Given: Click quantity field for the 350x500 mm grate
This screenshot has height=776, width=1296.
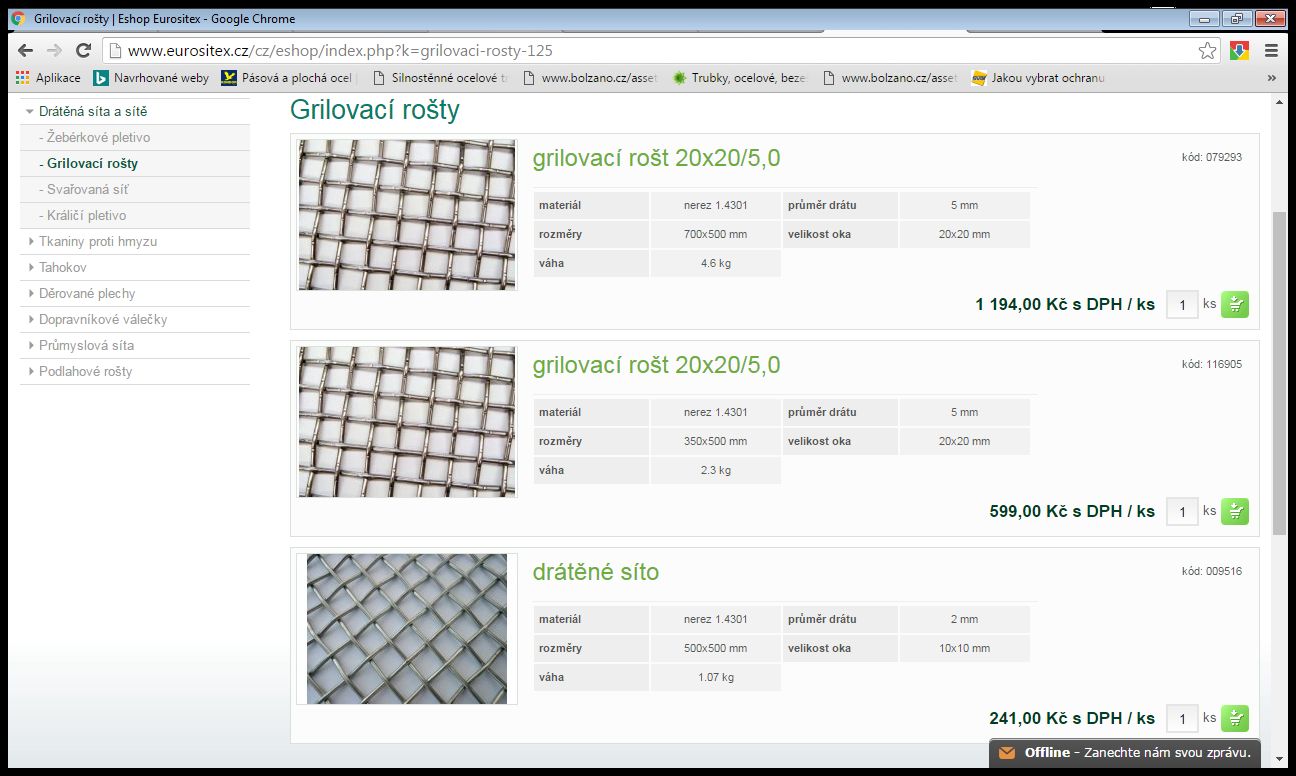Looking at the screenshot, I should click(1182, 512).
